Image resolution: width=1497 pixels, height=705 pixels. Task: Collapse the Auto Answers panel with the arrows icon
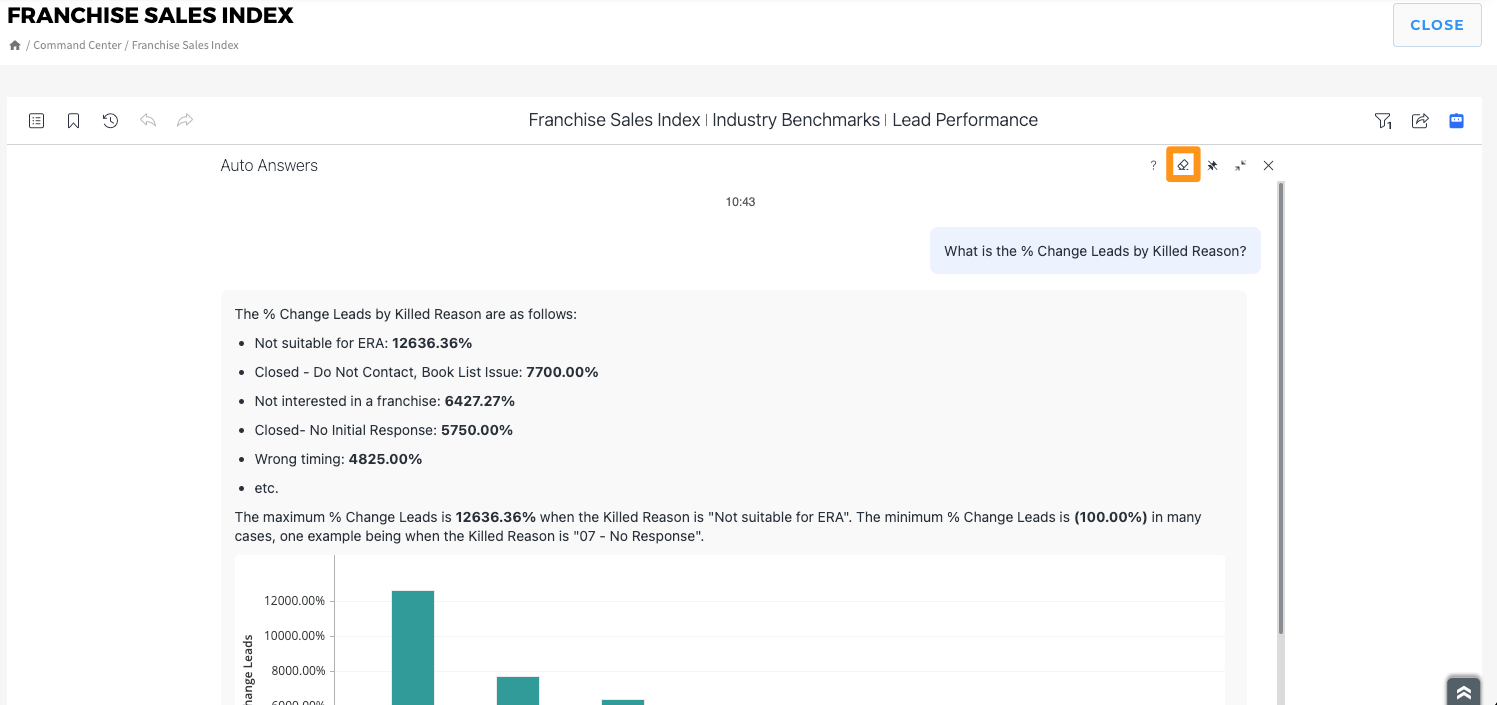[x=1240, y=166]
